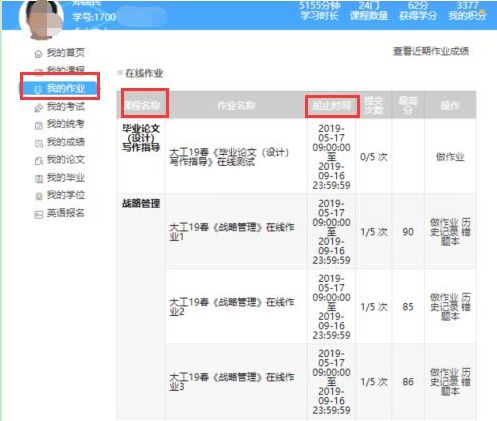Click 做作业 for the 毕业论文 online test
The image size is (497, 421).
[x=450, y=157]
